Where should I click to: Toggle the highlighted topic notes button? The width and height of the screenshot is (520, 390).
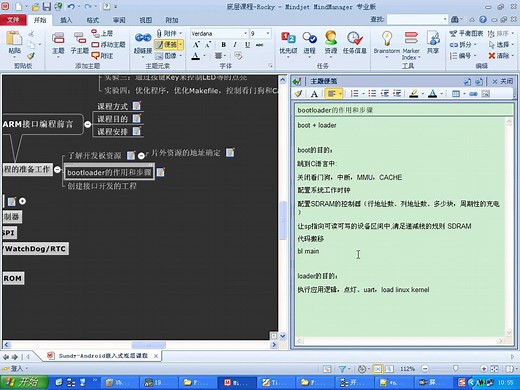click(168, 44)
